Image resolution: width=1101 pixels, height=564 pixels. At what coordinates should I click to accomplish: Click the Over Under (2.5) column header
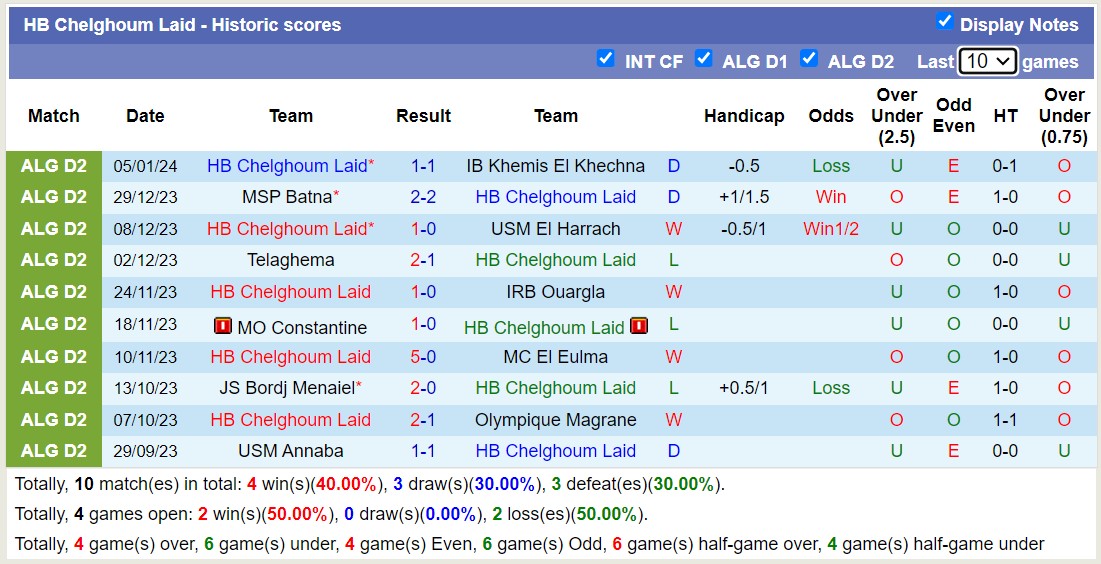[897, 116]
